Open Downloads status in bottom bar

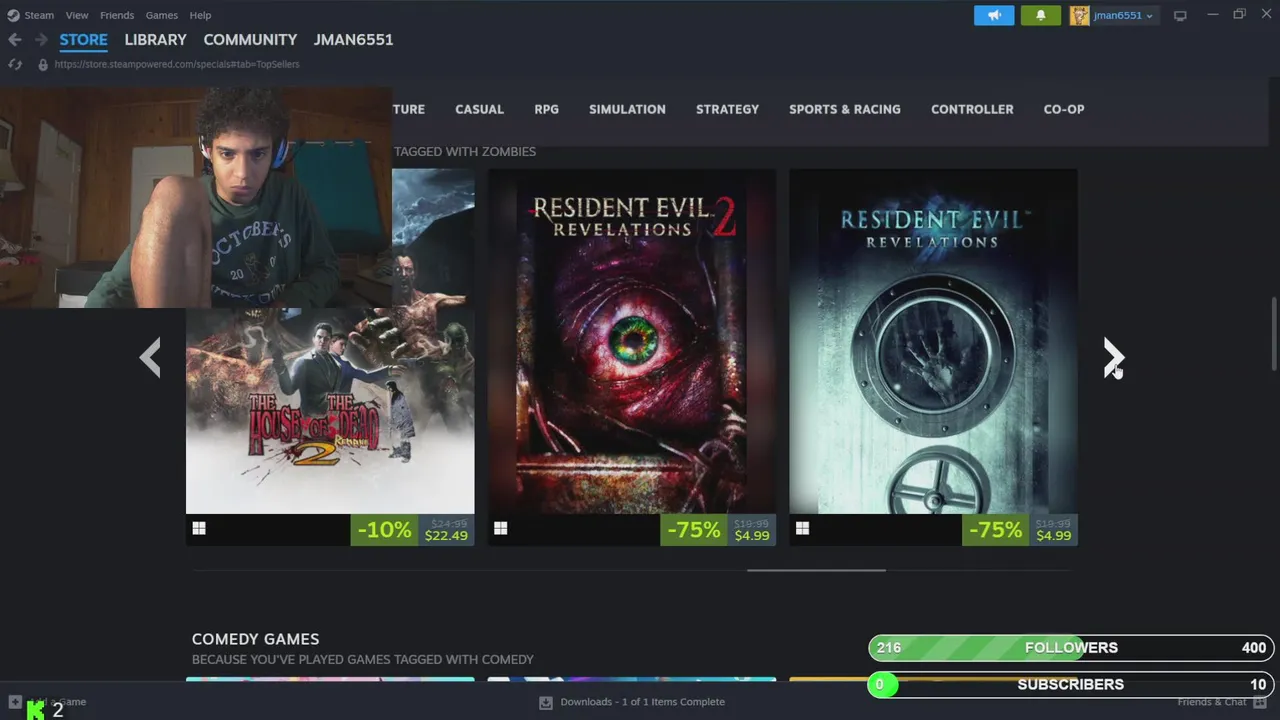click(642, 702)
